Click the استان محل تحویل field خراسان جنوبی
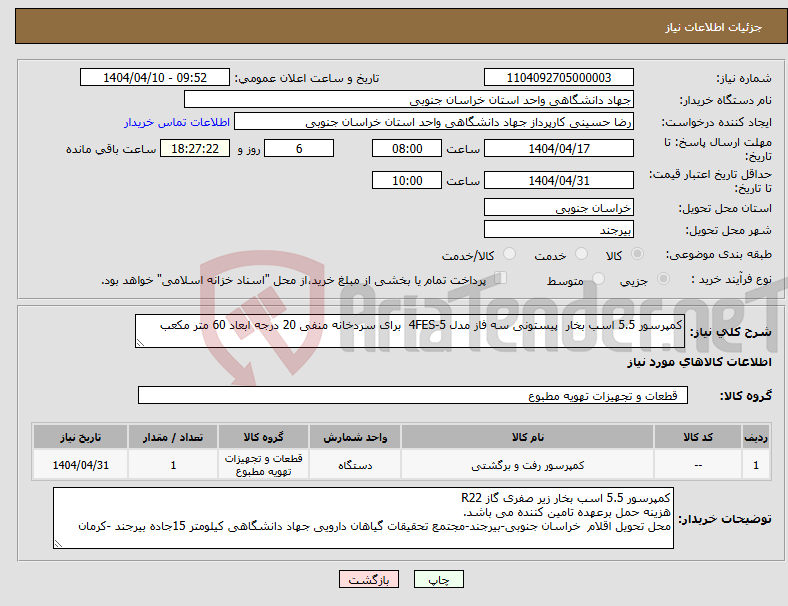Viewport: 788px width, 606px height. click(559, 207)
